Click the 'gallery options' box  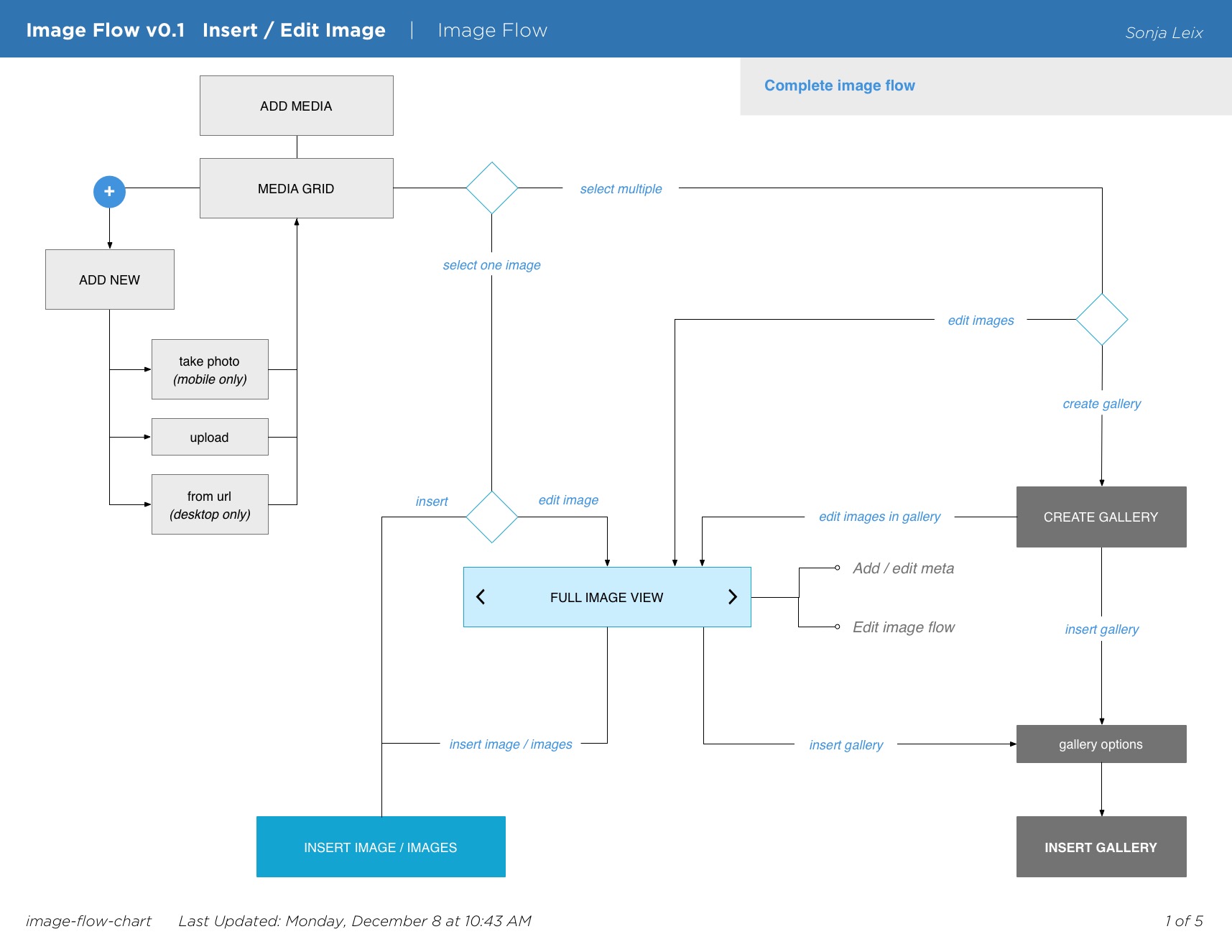1101,744
